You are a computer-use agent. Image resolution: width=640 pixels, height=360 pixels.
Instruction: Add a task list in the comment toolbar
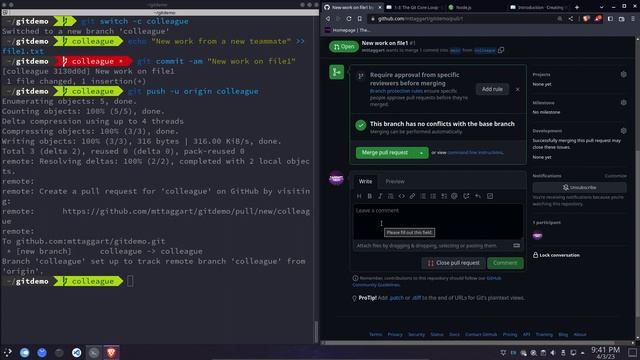444,196
